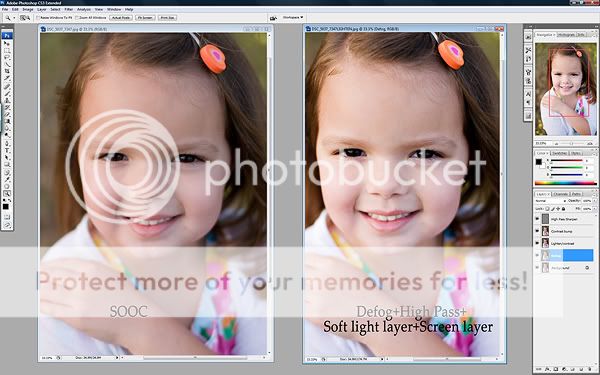Click the Fit Screen button

(x=145, y=18)
